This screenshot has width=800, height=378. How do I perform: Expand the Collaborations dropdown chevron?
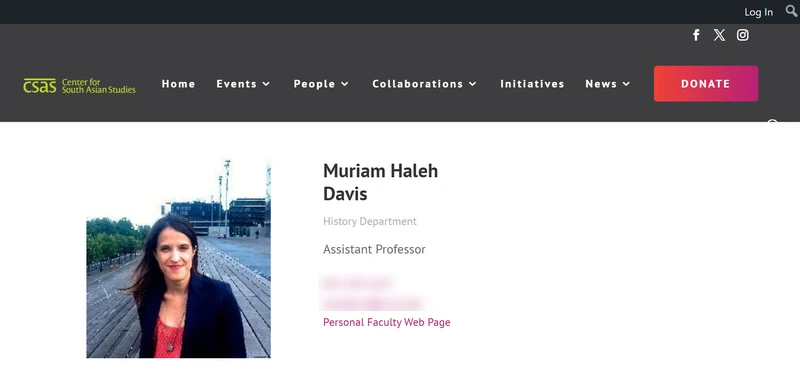pos(472,84)
